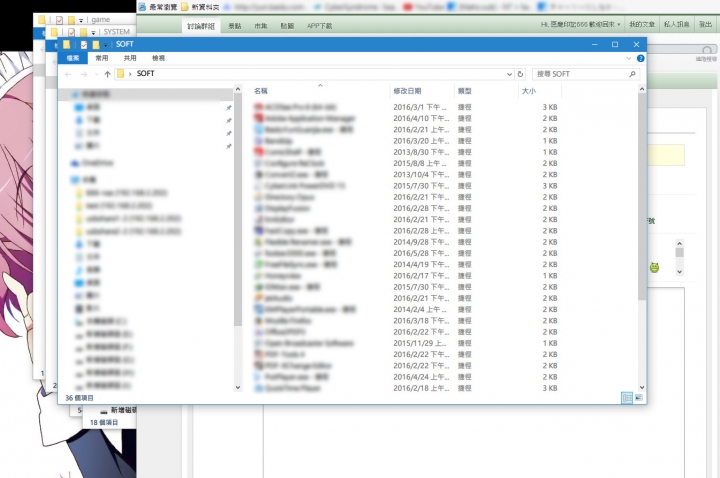Click the search magnifier in SOFT search box

(x=632, y=74)
